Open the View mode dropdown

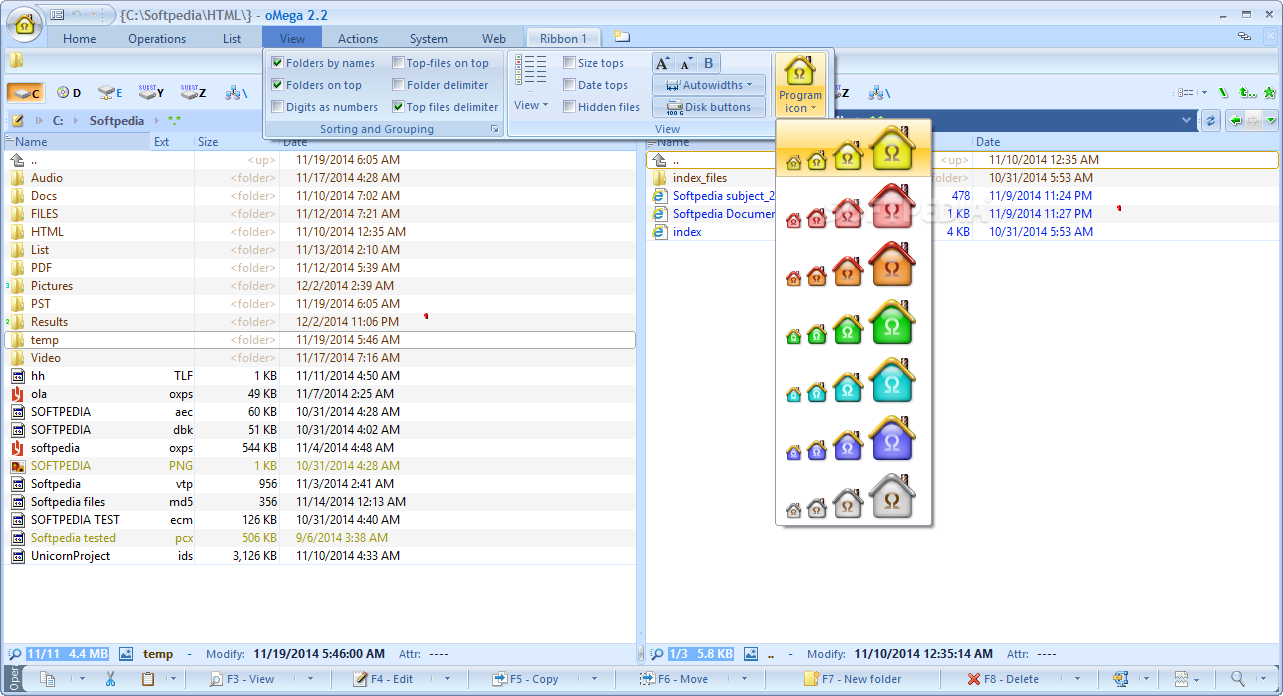pos(531,105)
